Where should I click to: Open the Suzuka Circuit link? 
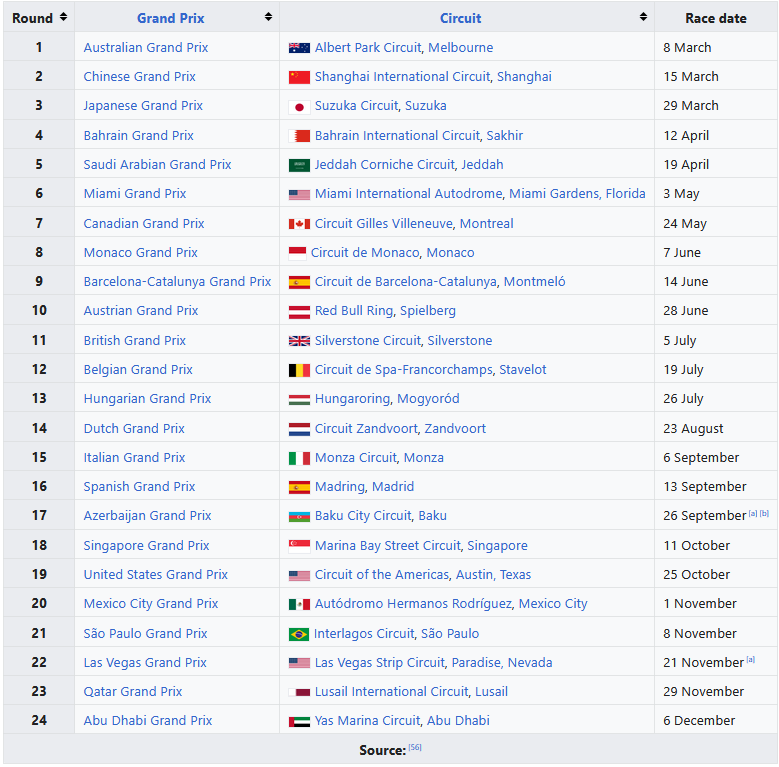pyautogui.click(x=356, y=106)
